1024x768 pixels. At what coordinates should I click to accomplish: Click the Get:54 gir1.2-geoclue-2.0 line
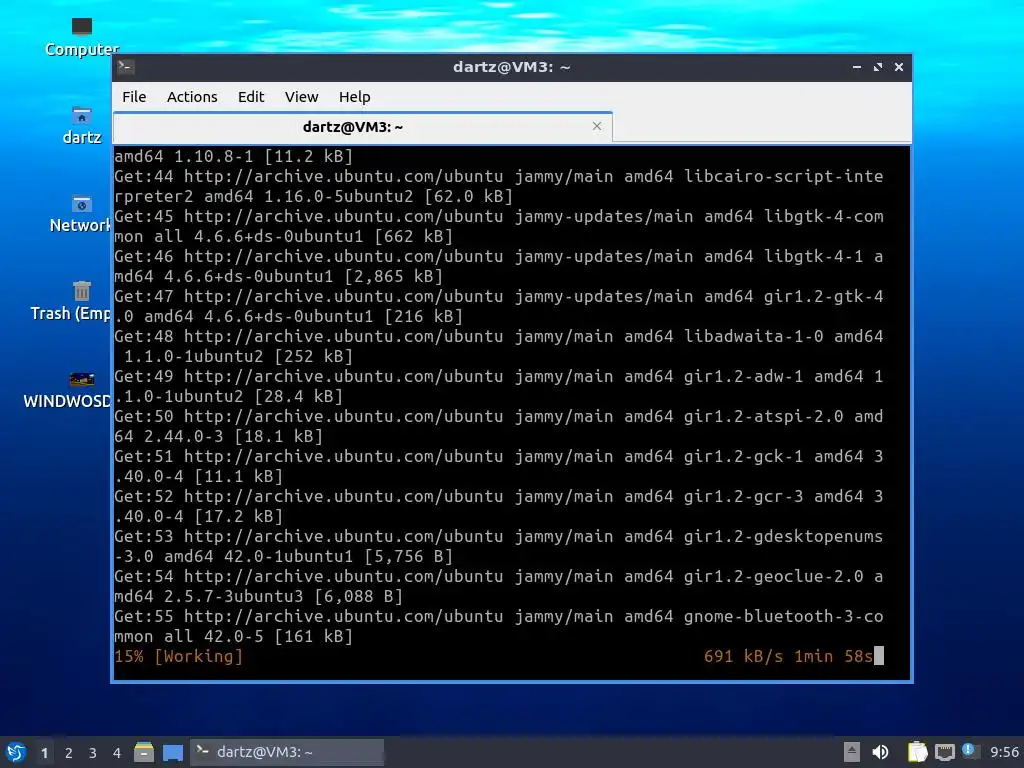click(x=499, y=586)
